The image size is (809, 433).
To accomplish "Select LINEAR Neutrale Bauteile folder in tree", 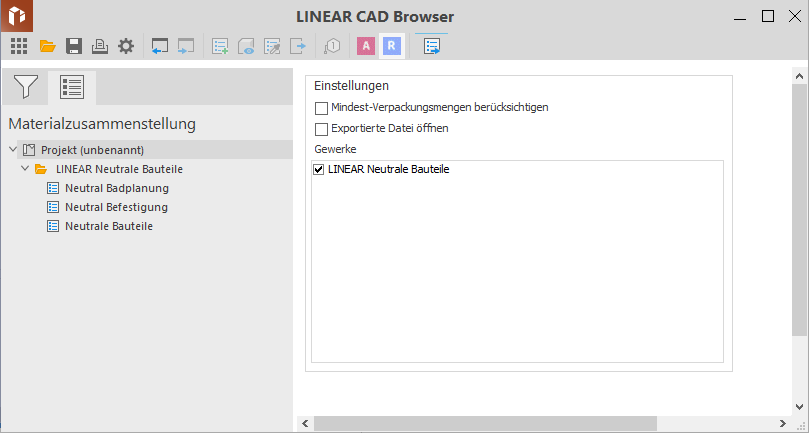I will click(119, 169).
